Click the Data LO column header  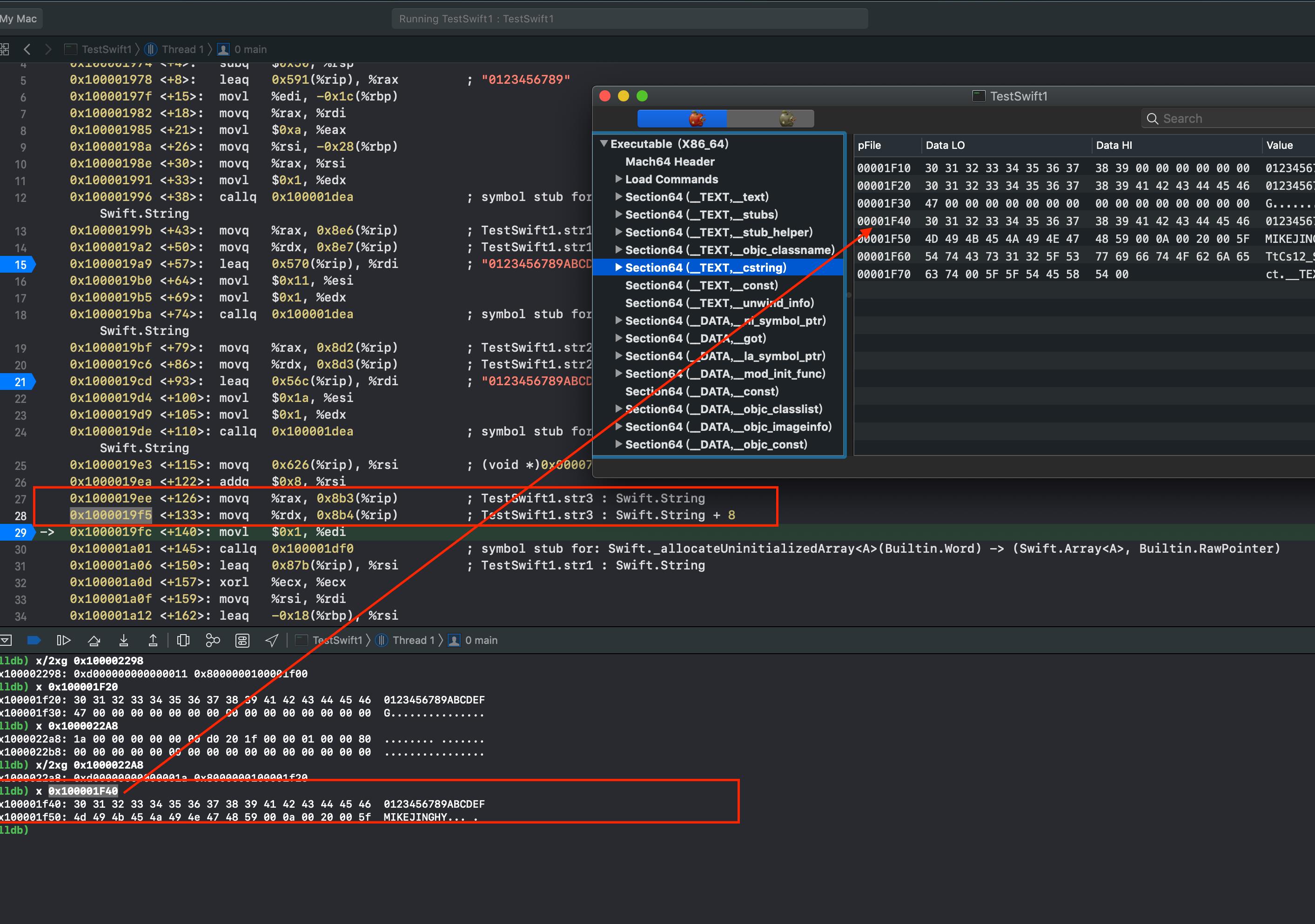[x=1006, y=146]
